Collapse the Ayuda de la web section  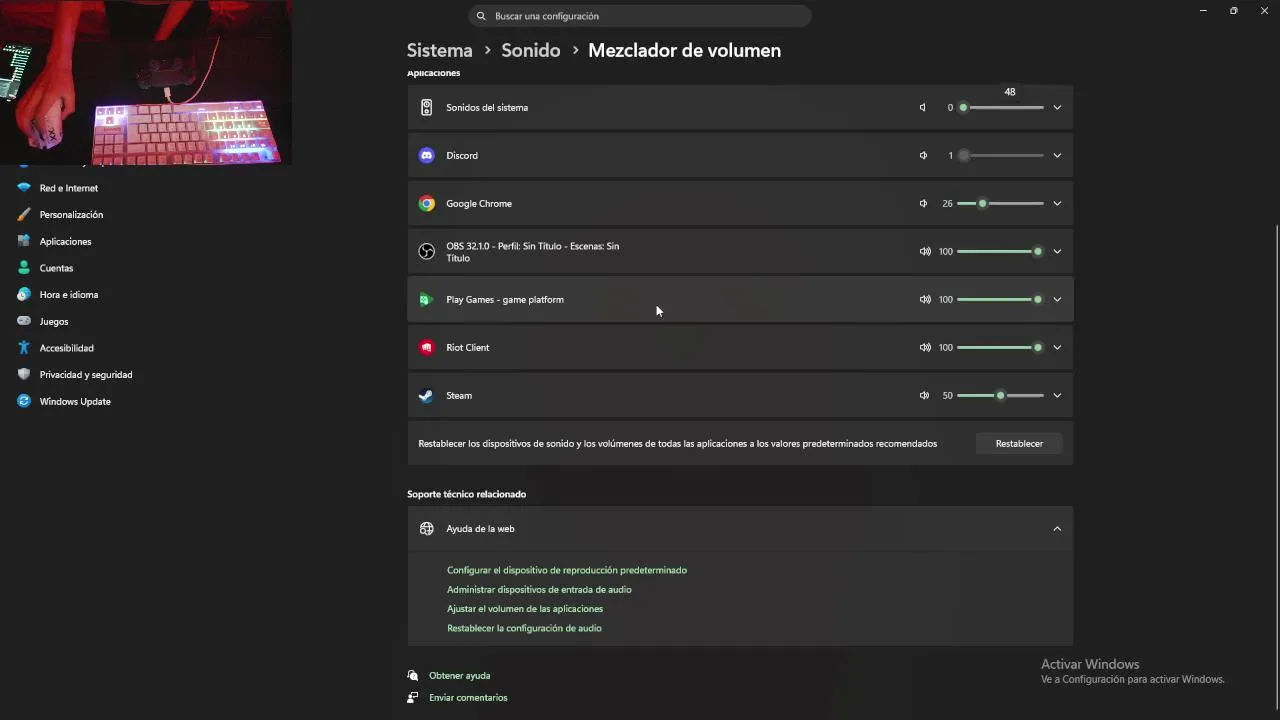[x=1057, y=529]
